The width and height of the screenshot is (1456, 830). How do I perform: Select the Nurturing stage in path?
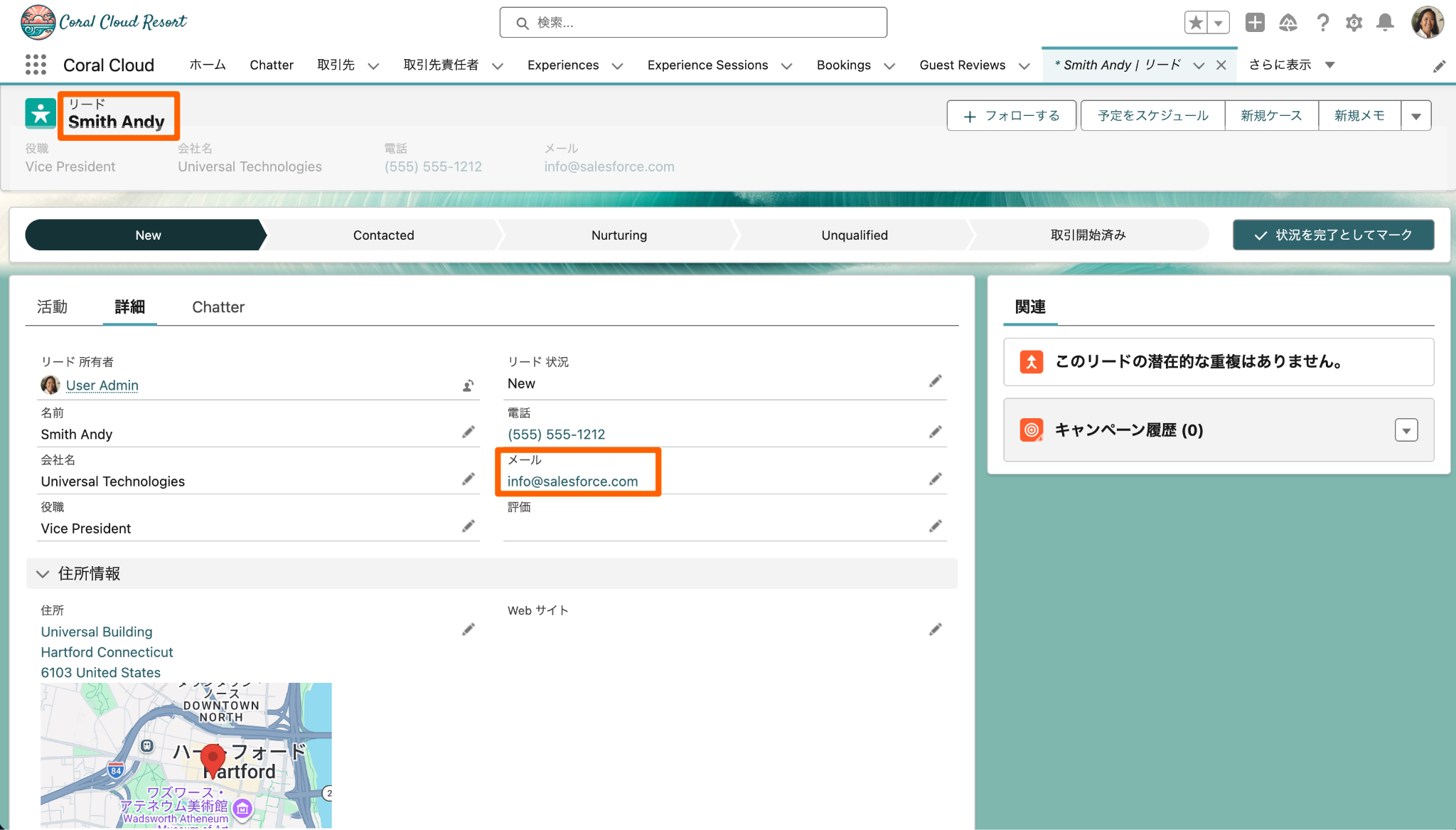pyautogui.click(x=619, y=235)
